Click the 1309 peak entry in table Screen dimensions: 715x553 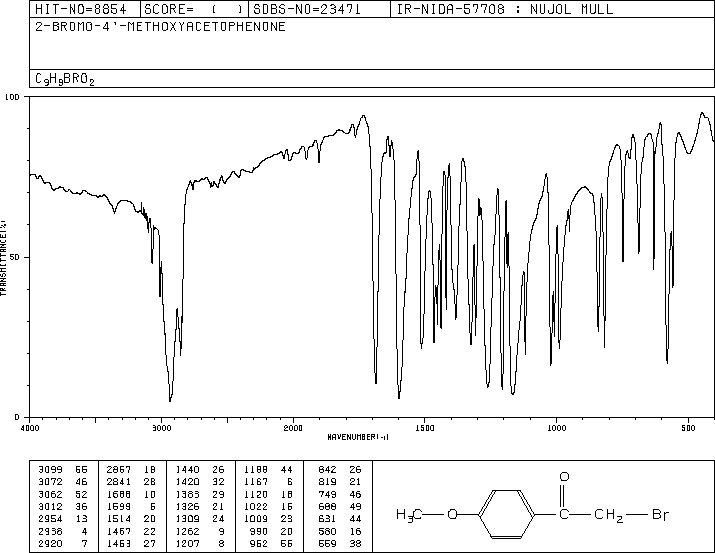(200, 519)
